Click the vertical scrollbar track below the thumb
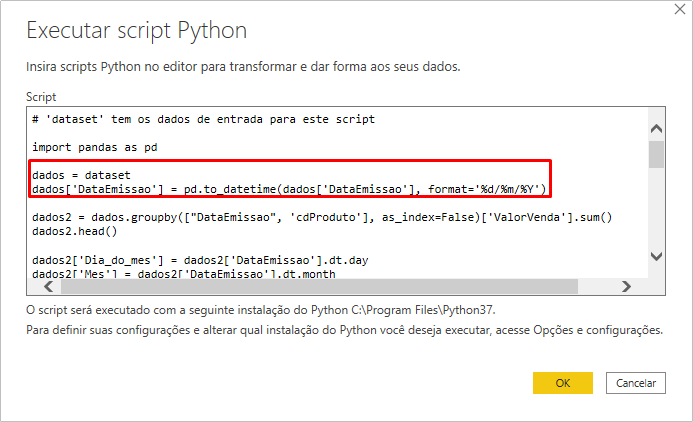Screen dimensions: 693x422 [x=656, y=210]
